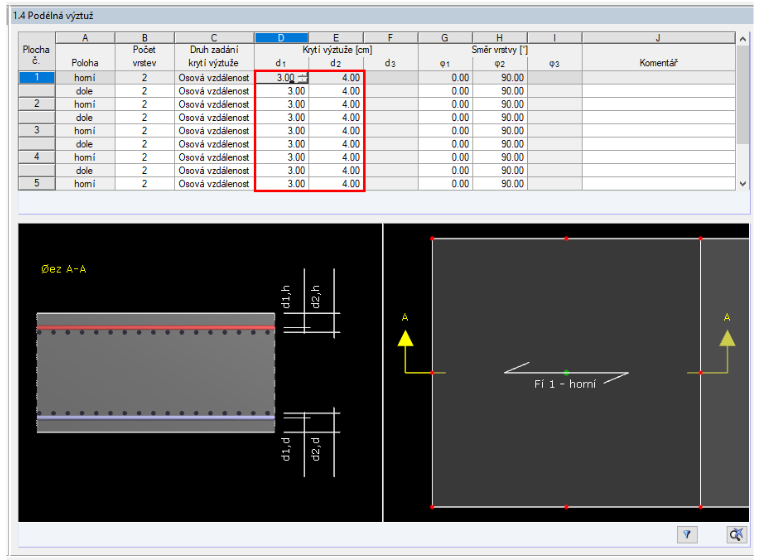The image size is (760, 560).
Task: Click 'horní' position cell of surface 1
Action: [85, 78]
